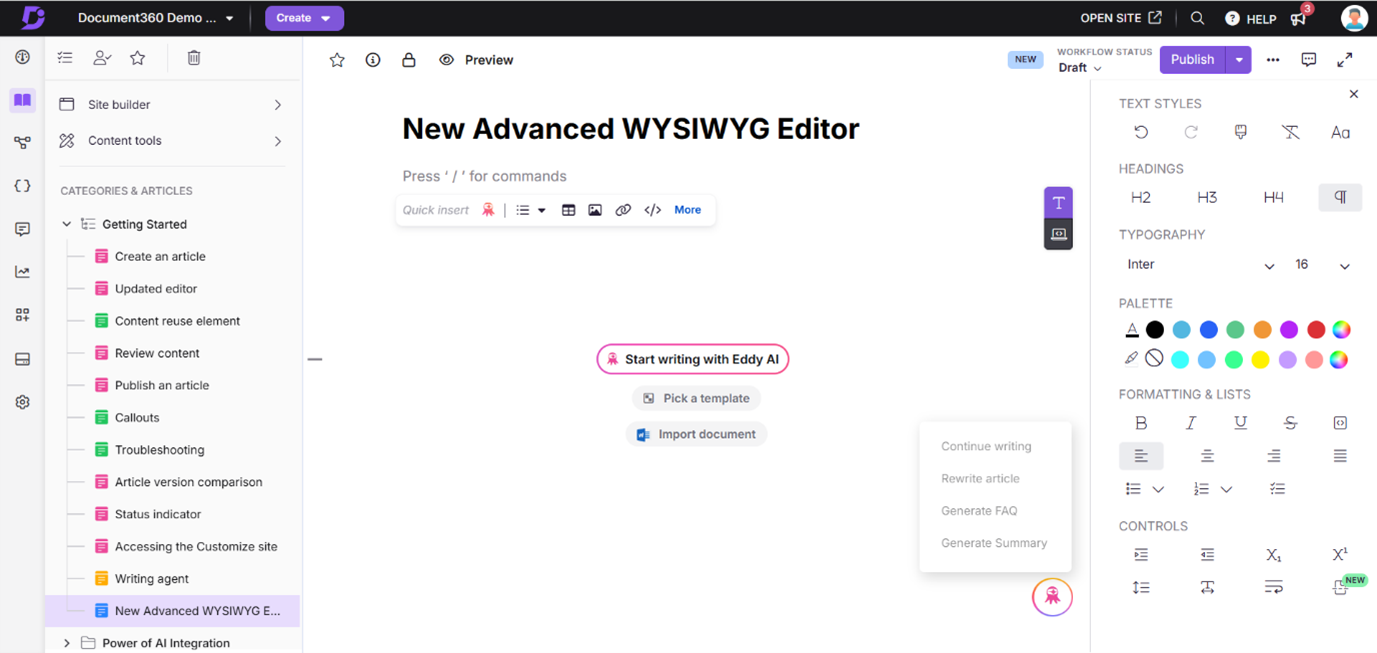Click the Publish button
Viewport: 1377px width, 653px height.
[x=1193, y=60]
